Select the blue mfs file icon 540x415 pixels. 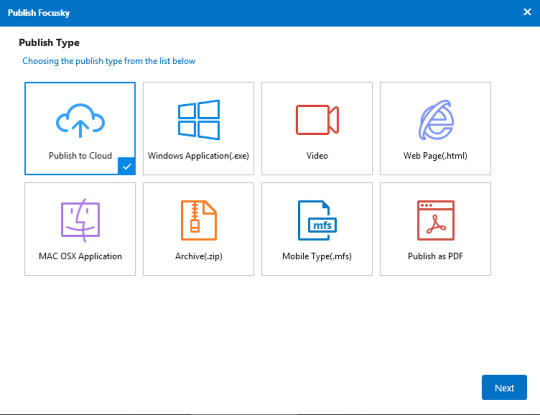[317, 220]
